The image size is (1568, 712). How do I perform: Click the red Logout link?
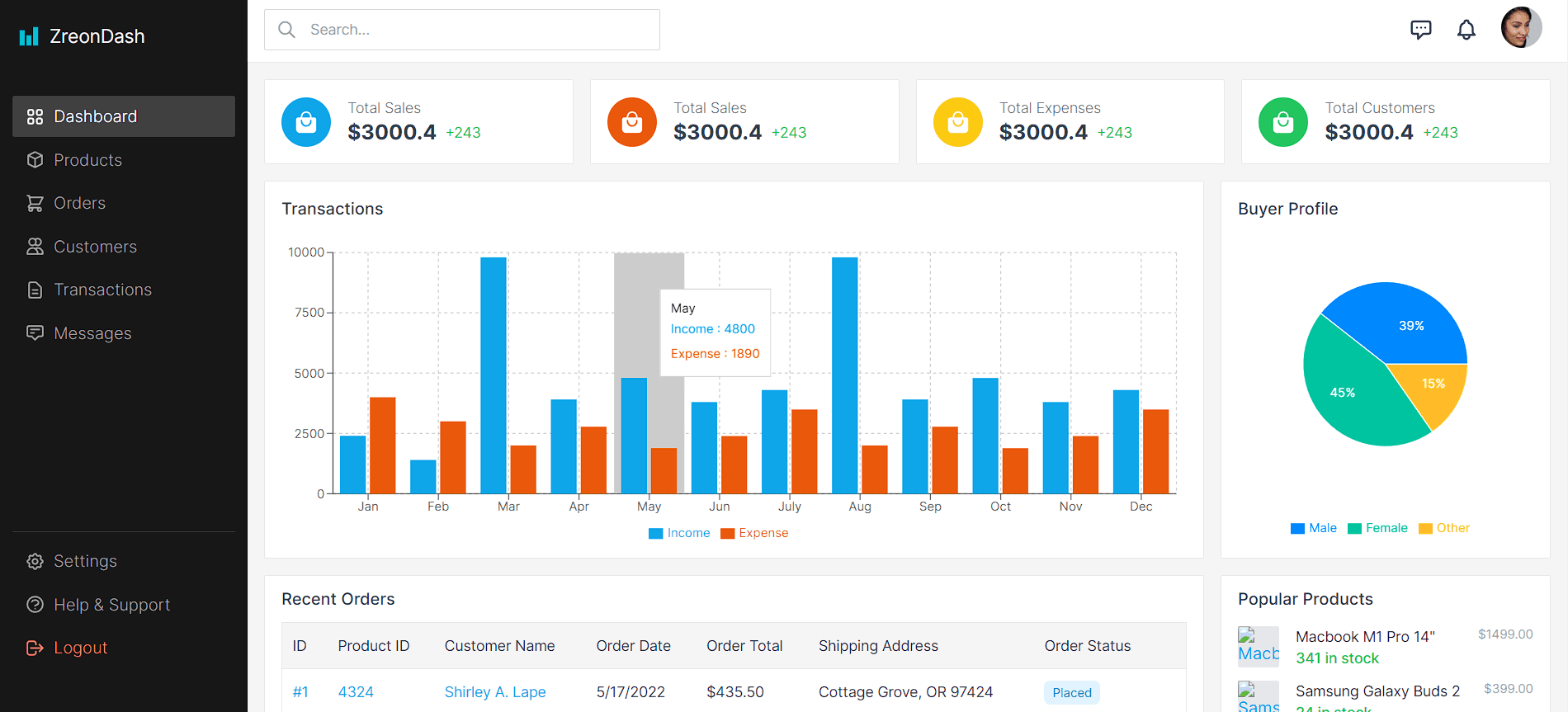[x=124, y=648]
